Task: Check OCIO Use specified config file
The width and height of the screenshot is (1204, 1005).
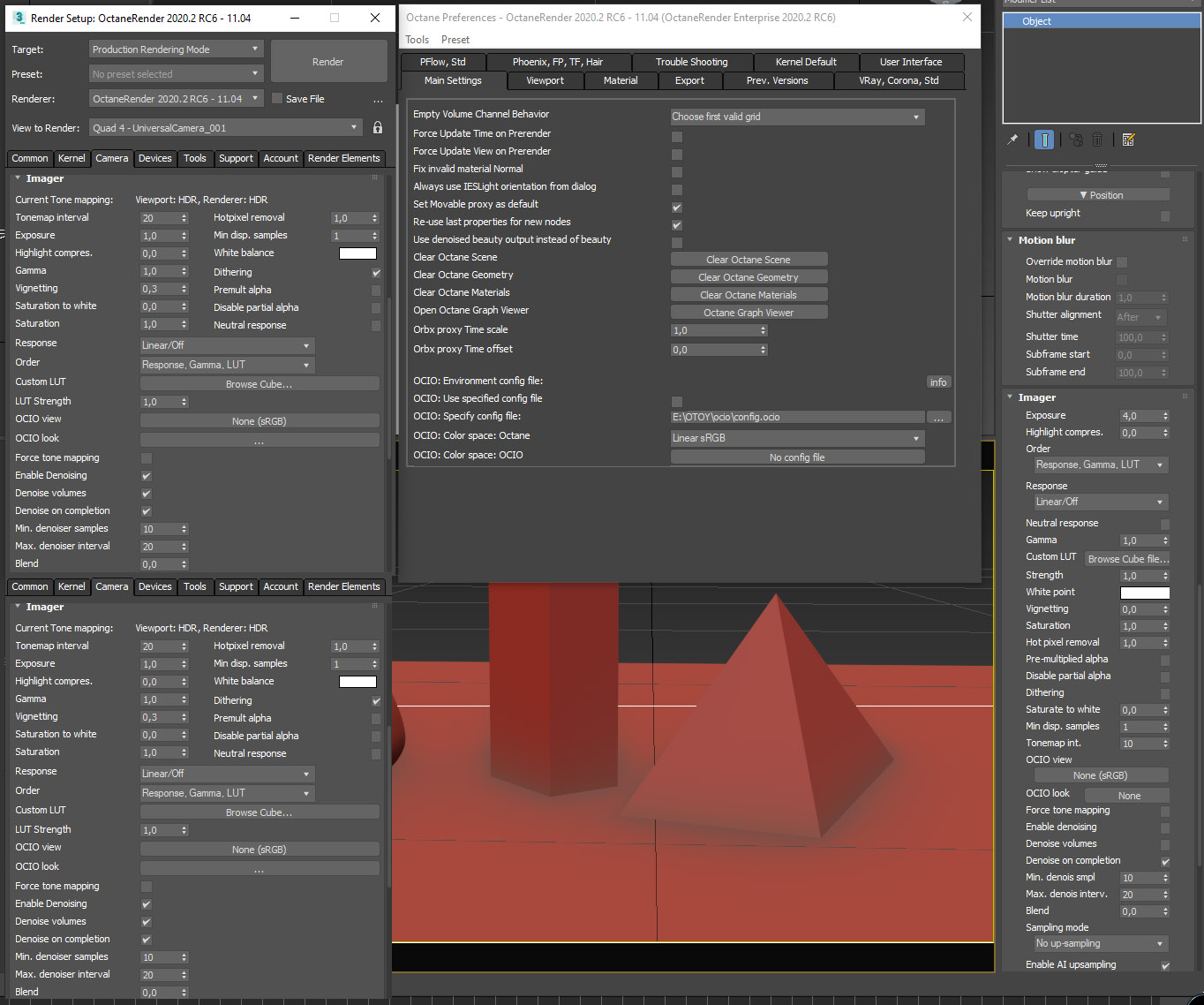Action: pyautogui.click(x=677, y=402)
